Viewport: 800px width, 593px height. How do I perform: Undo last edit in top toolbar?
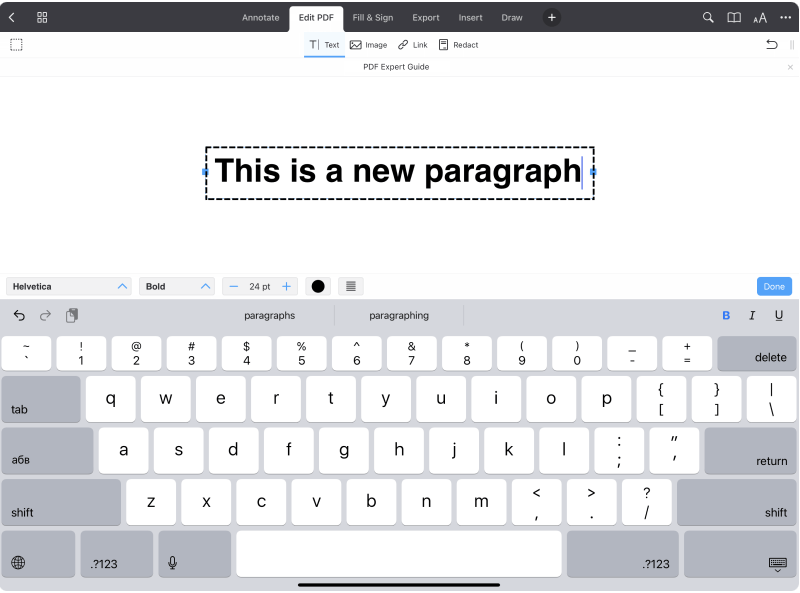click(x=771, y=45)
